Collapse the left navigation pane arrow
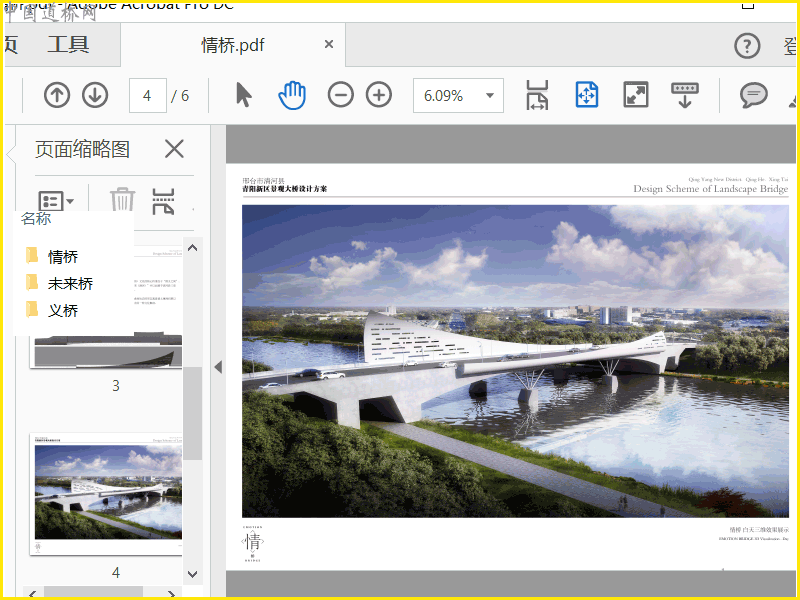Viewport: 800px width, 600px height. coord(218,367)
